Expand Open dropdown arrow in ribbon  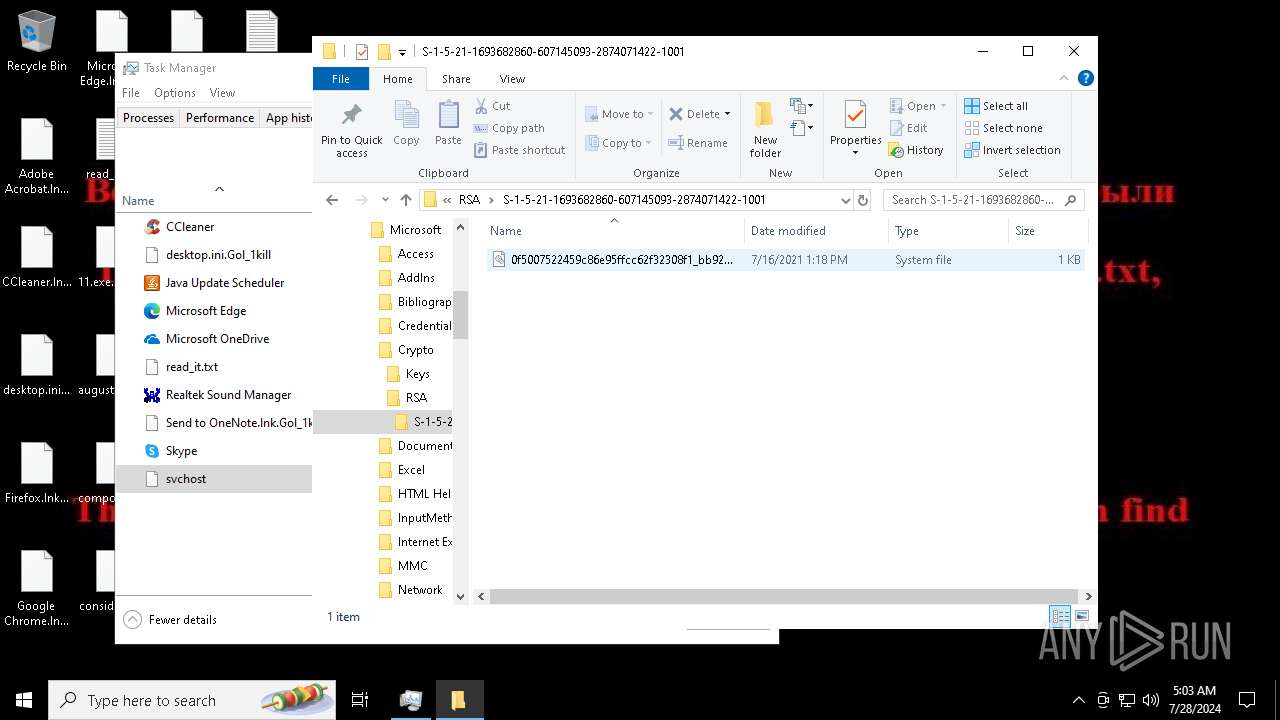point(943,106)
